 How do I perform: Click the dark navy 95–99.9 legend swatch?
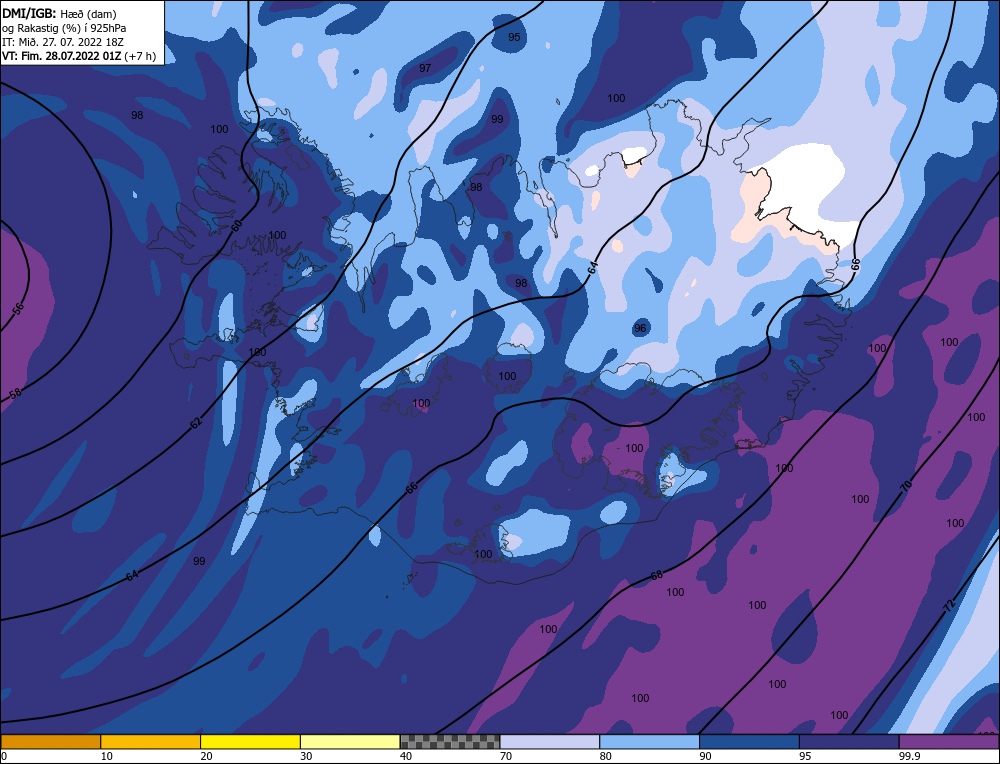pos(849,742)
